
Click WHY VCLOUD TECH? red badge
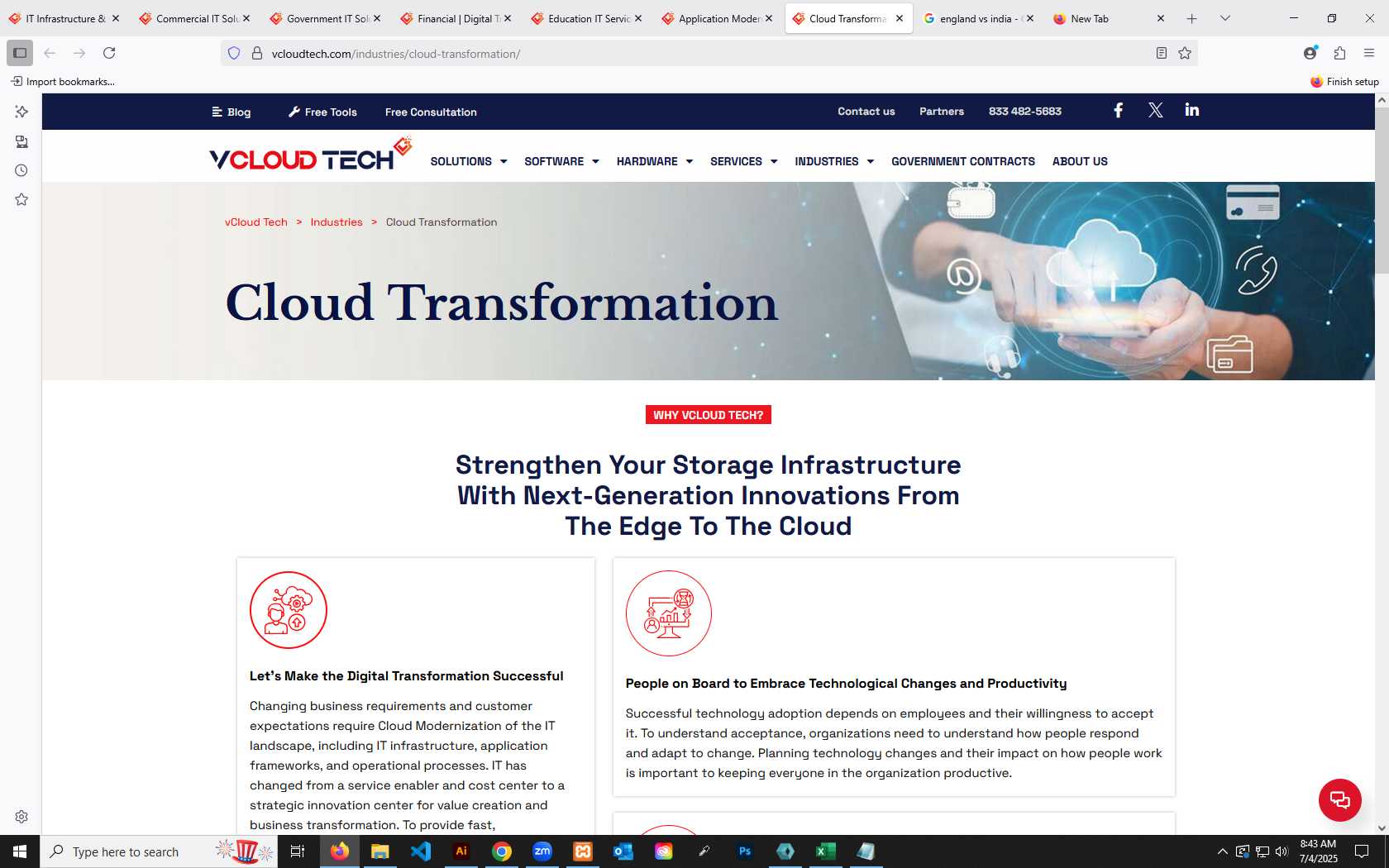[x=708, y=415]
